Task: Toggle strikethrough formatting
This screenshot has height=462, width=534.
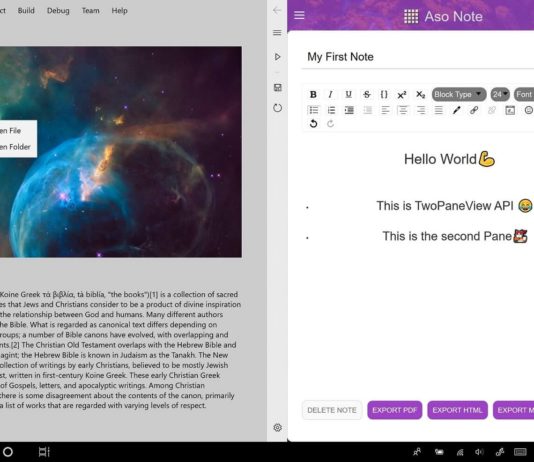Action: click(366, 94)
